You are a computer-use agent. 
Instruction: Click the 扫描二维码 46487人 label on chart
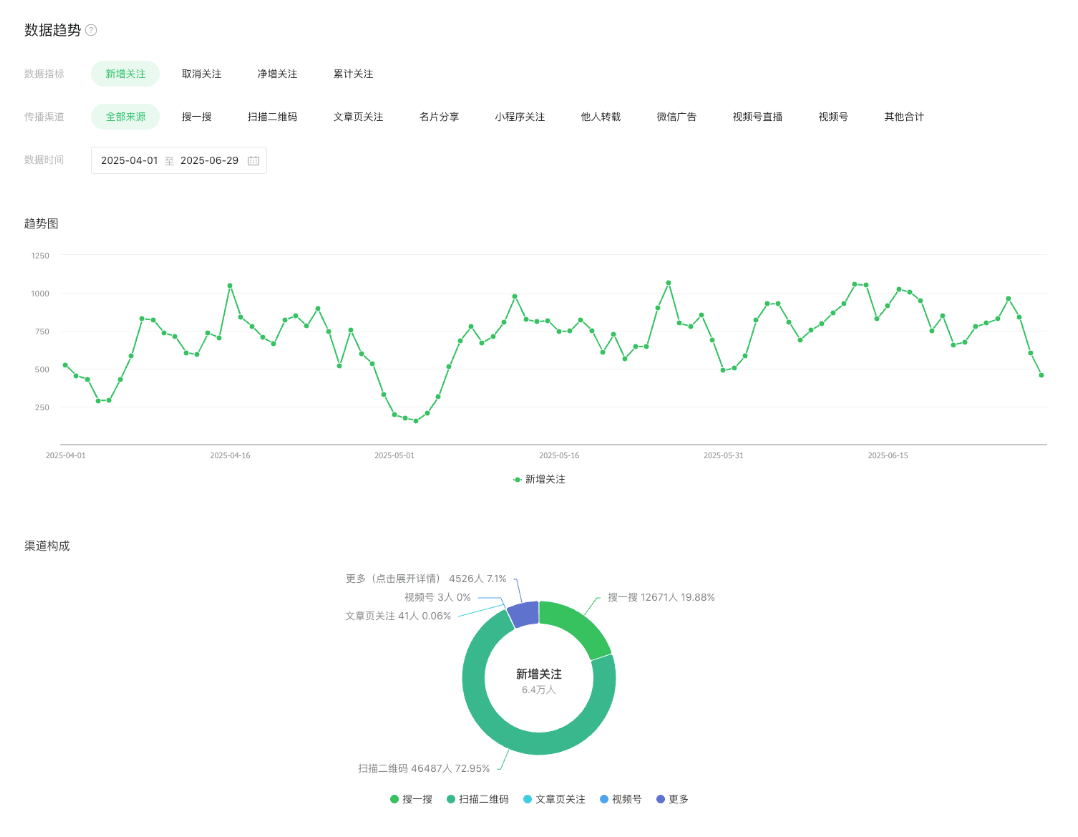(424, 769)
